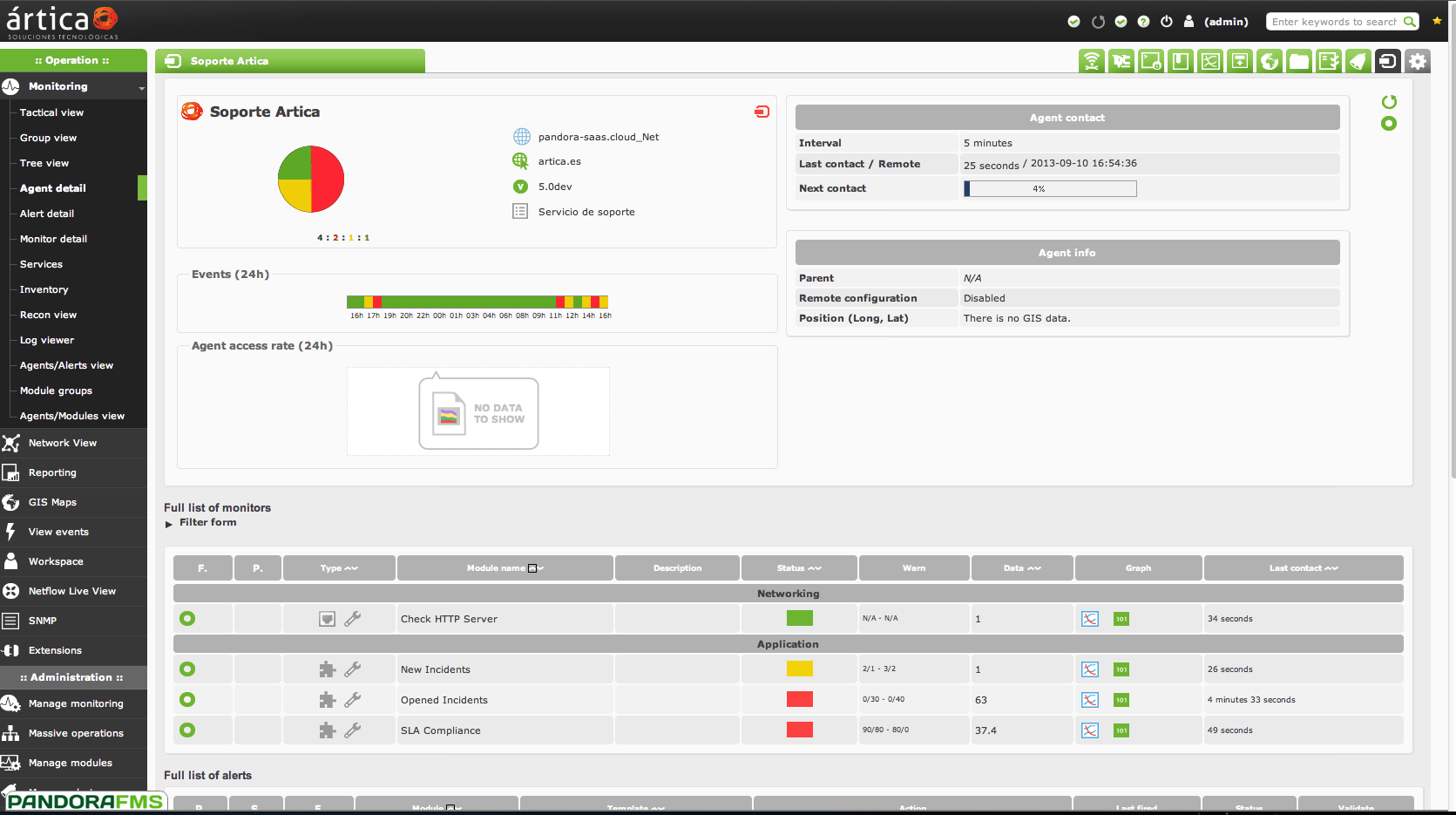The height and width of the screenshot is (815, 1456).
Task: Open Tree view in sidebar
Action: pos(44,163)
